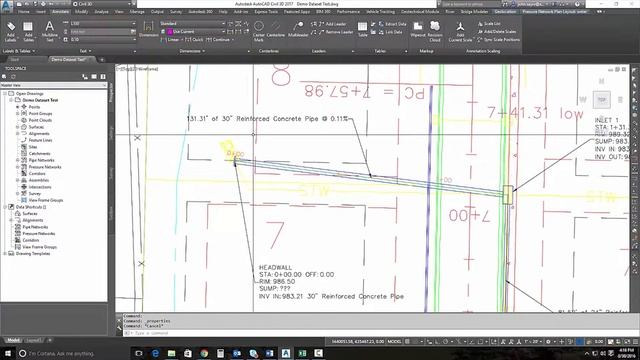The image size is (640, 360).
Task: Click the AutoCAD application menu button
Action: tap(6, 6)
